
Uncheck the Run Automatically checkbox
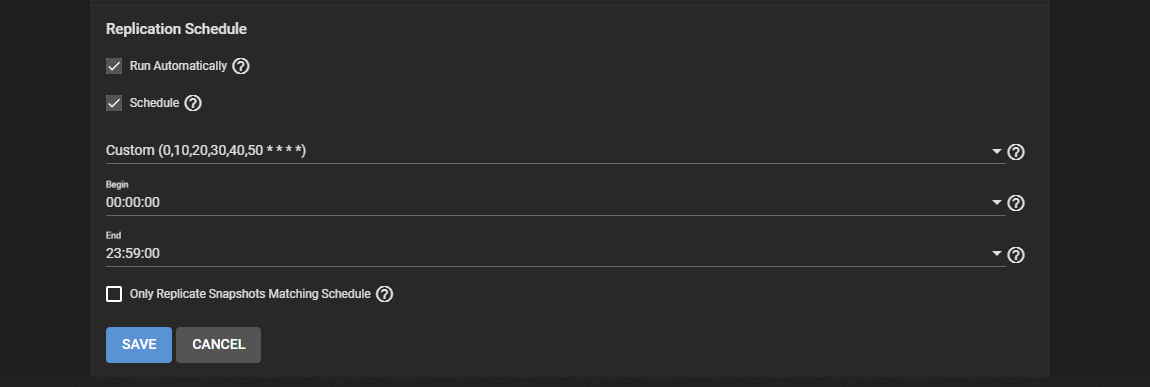coord(114,66)
